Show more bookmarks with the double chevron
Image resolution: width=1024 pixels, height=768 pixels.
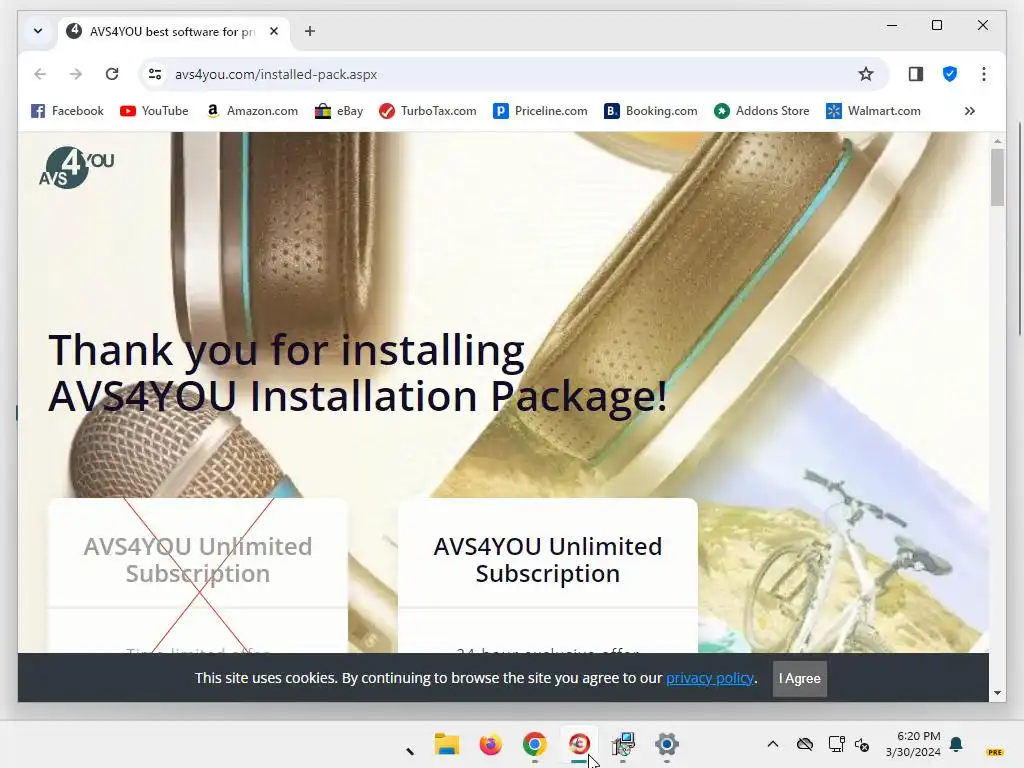click(x=970, y=111)
